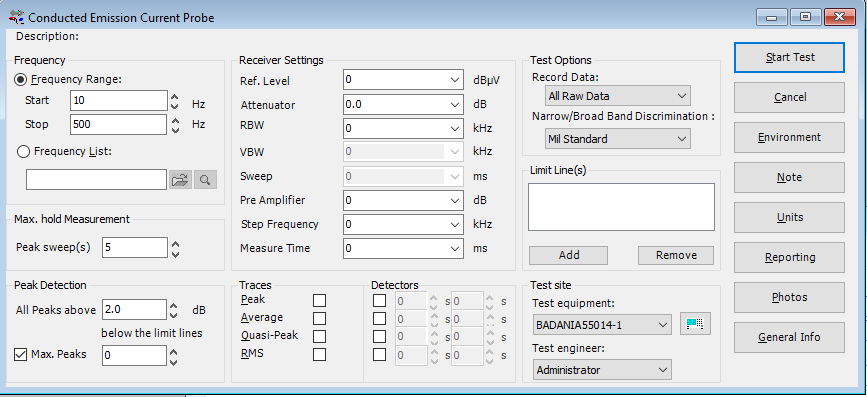Click the Stop frequency input field
Image resolution: width=867 pixels, height=397 pixels.
click(x=119, y=124)
